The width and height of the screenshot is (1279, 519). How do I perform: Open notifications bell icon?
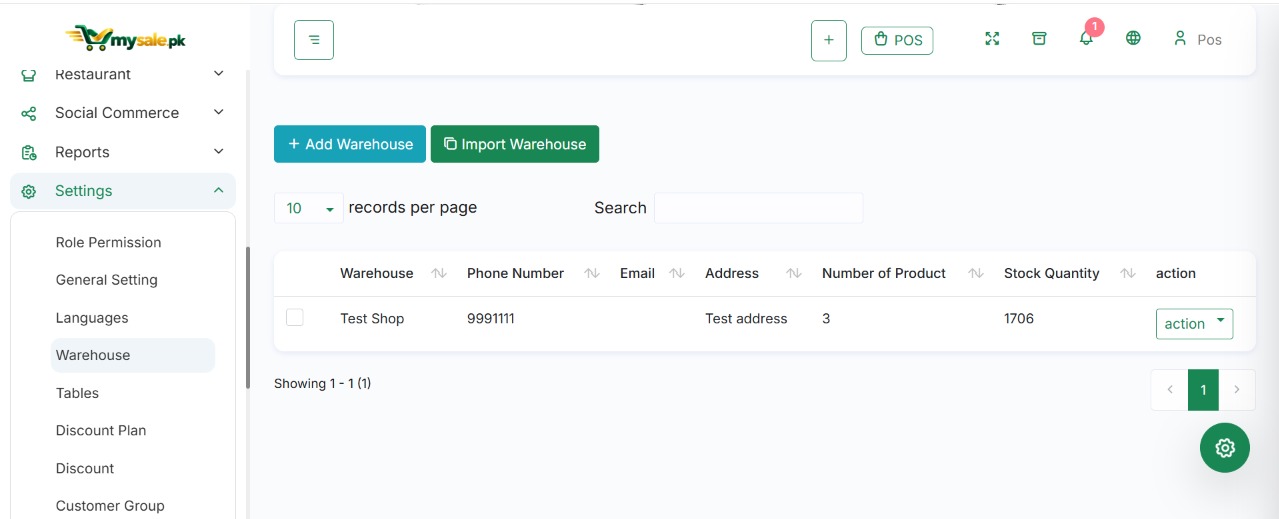tap(1087, 37)
